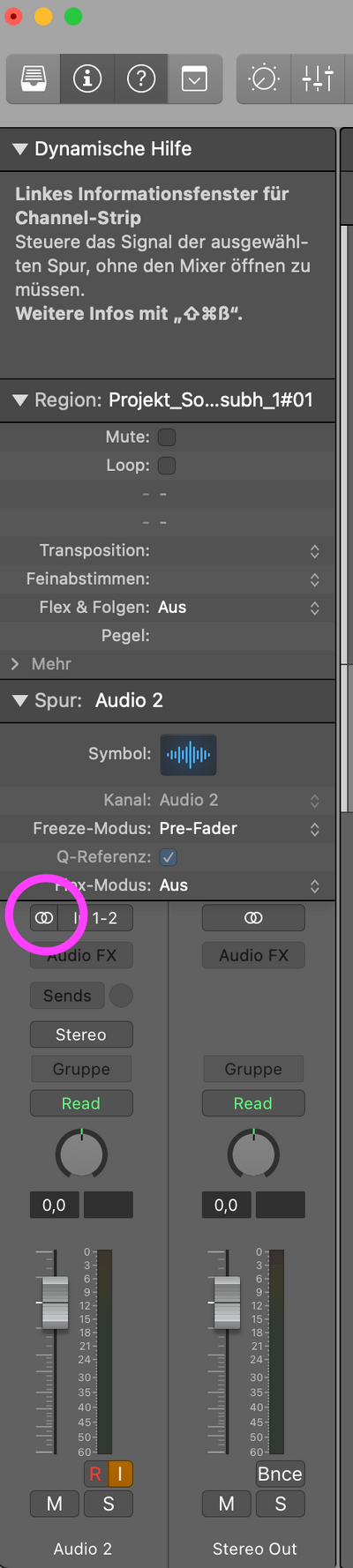The height and width of the screenshot is (1568, 353).
Task: Toggle stereo format icon on Audio 2
Action: pos(44,918)
